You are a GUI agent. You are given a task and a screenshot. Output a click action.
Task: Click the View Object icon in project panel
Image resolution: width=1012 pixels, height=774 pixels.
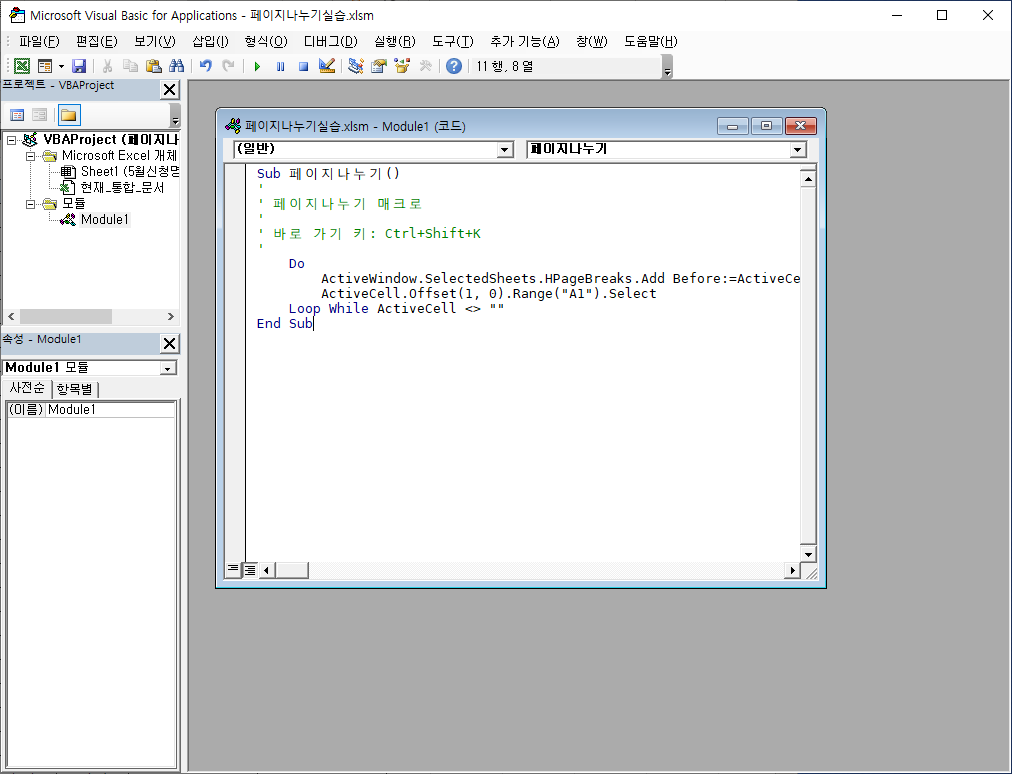39,115
